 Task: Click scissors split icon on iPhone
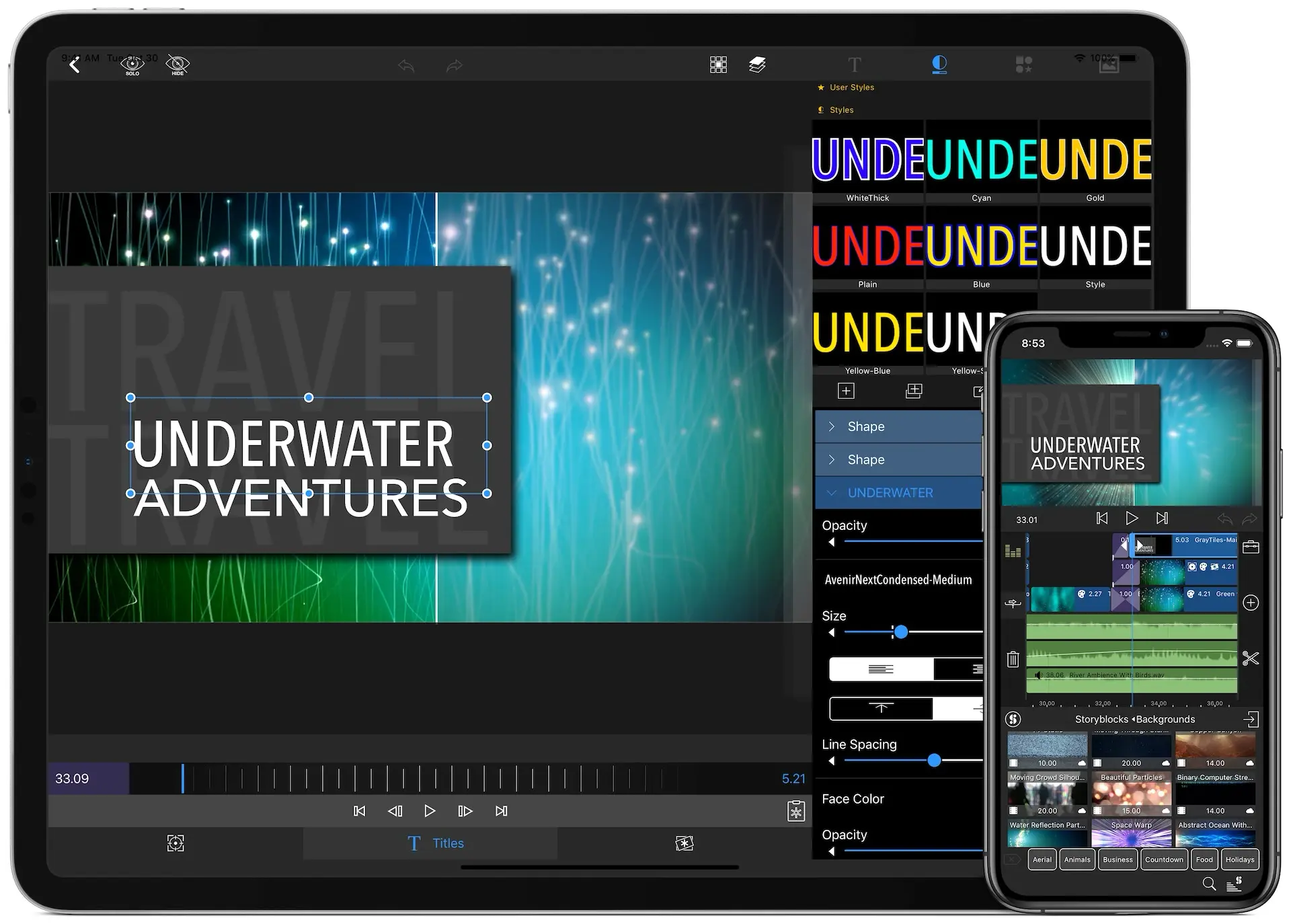click(x=1250, y=658)
